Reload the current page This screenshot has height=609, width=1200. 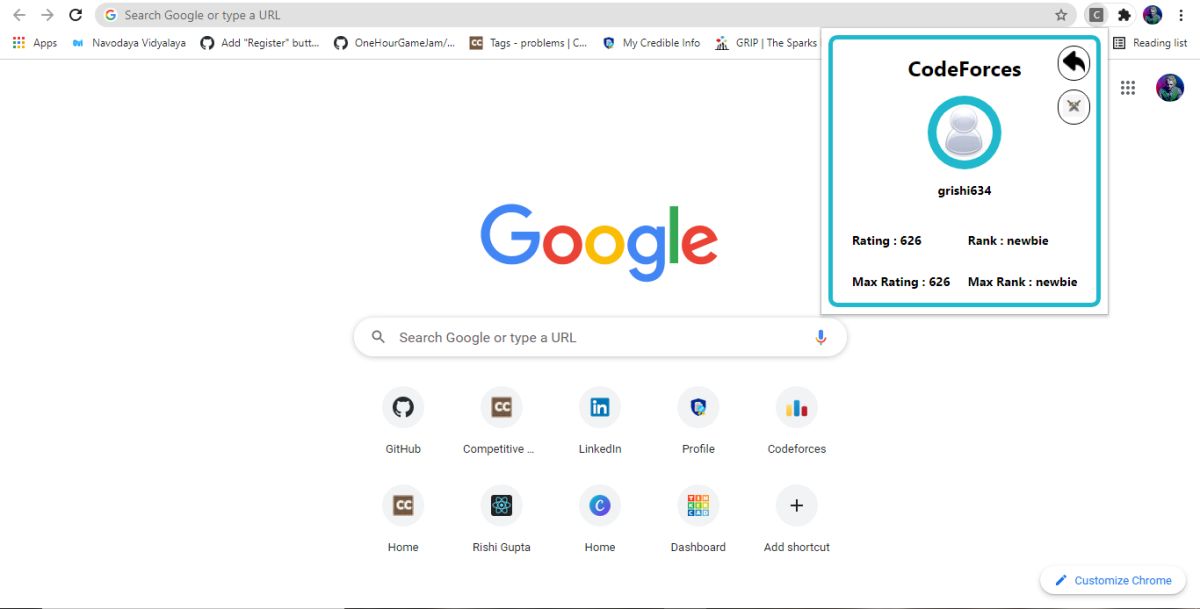[x=75, y=15]
